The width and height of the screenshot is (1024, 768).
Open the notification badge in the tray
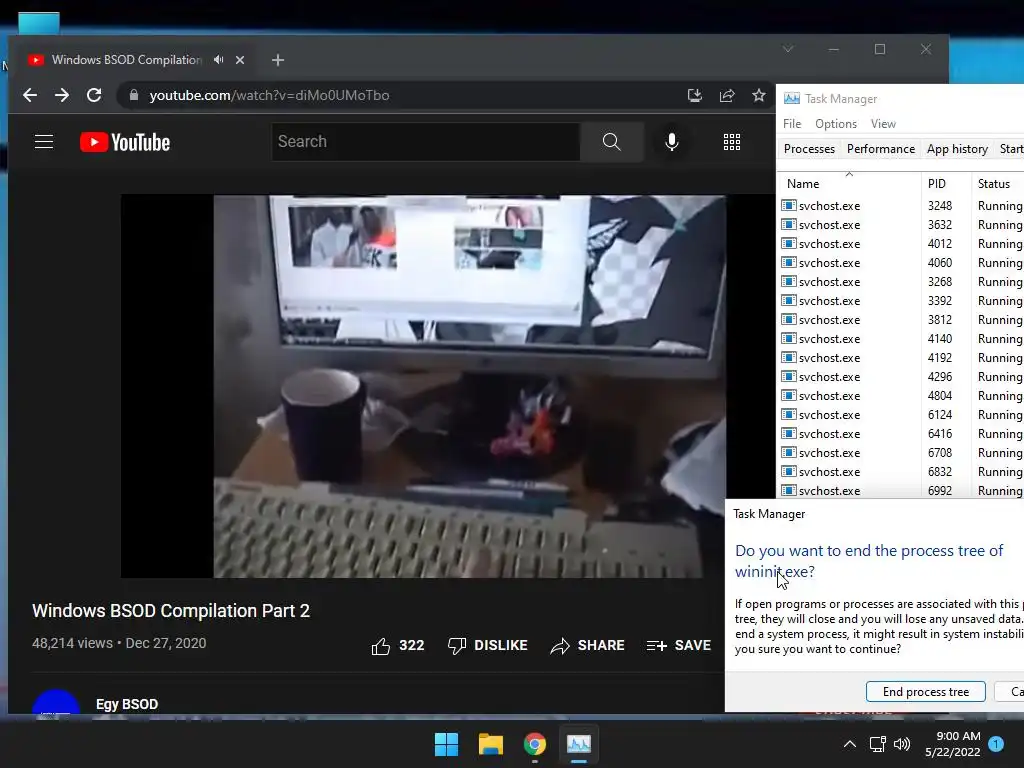tap(996, 744)
